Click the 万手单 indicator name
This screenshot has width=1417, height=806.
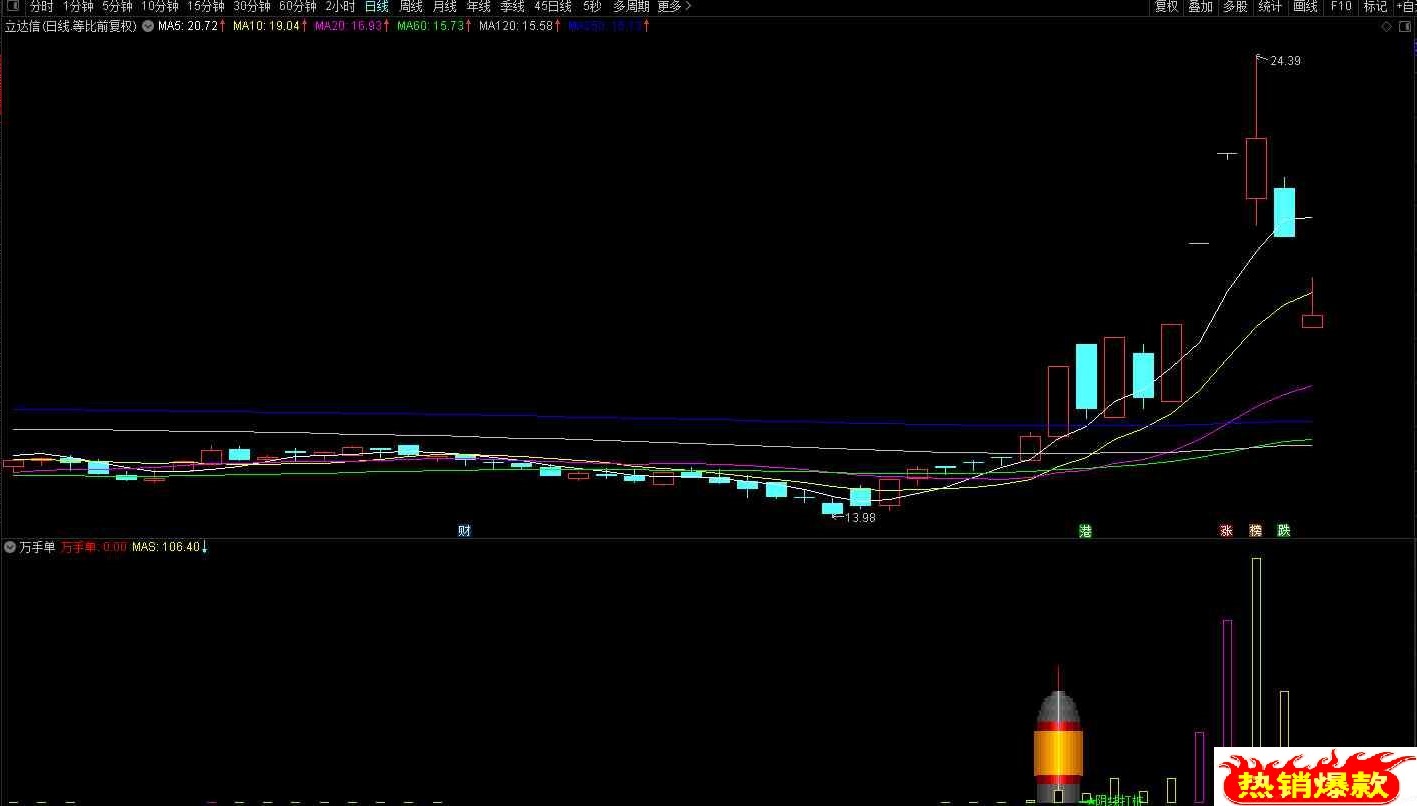[37, 547]
